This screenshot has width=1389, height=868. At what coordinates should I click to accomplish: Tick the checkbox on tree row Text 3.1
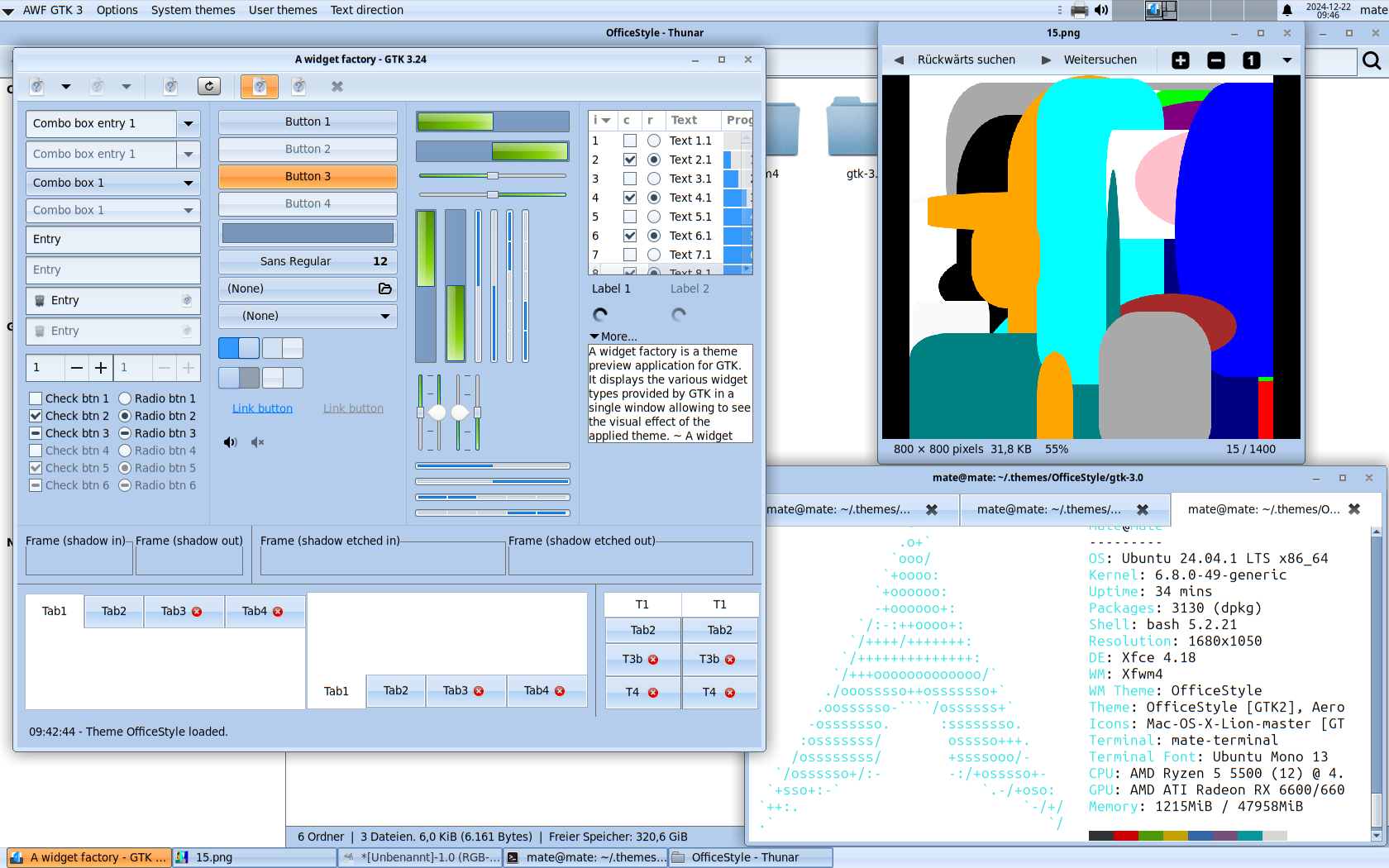pyautogui.click(x=628, y=179)
